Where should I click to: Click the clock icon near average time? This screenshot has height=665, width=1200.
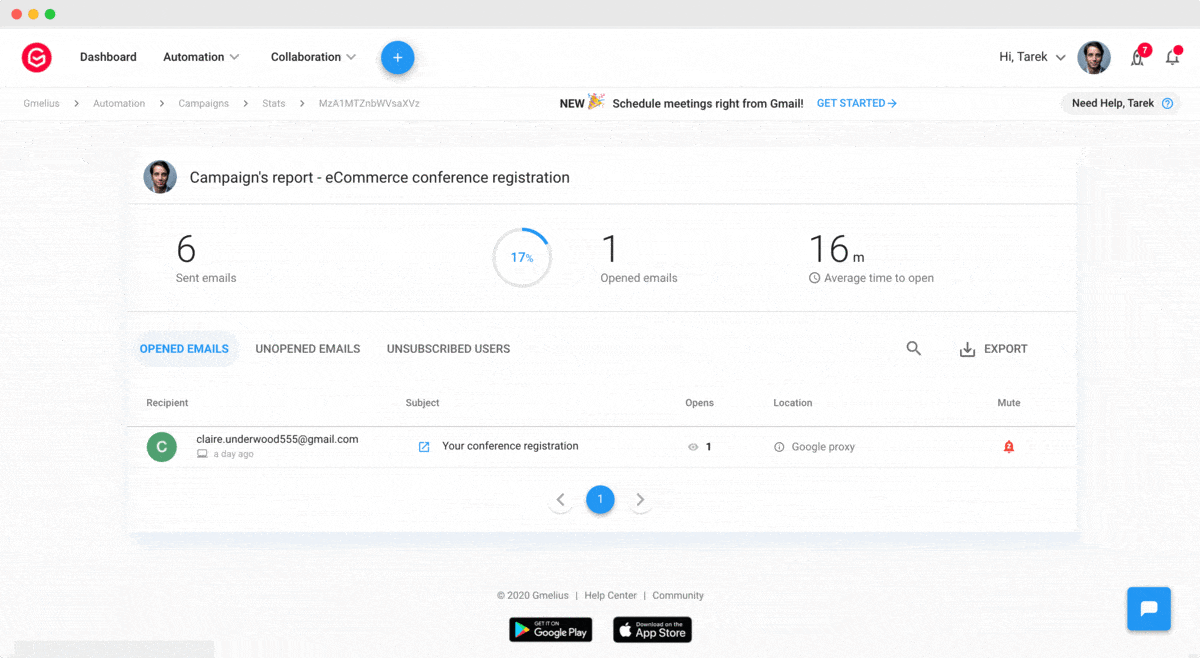point(814,278)
